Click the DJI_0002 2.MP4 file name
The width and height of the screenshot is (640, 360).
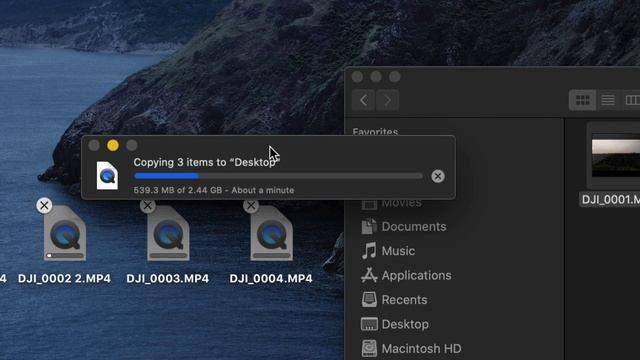(64, 278)
